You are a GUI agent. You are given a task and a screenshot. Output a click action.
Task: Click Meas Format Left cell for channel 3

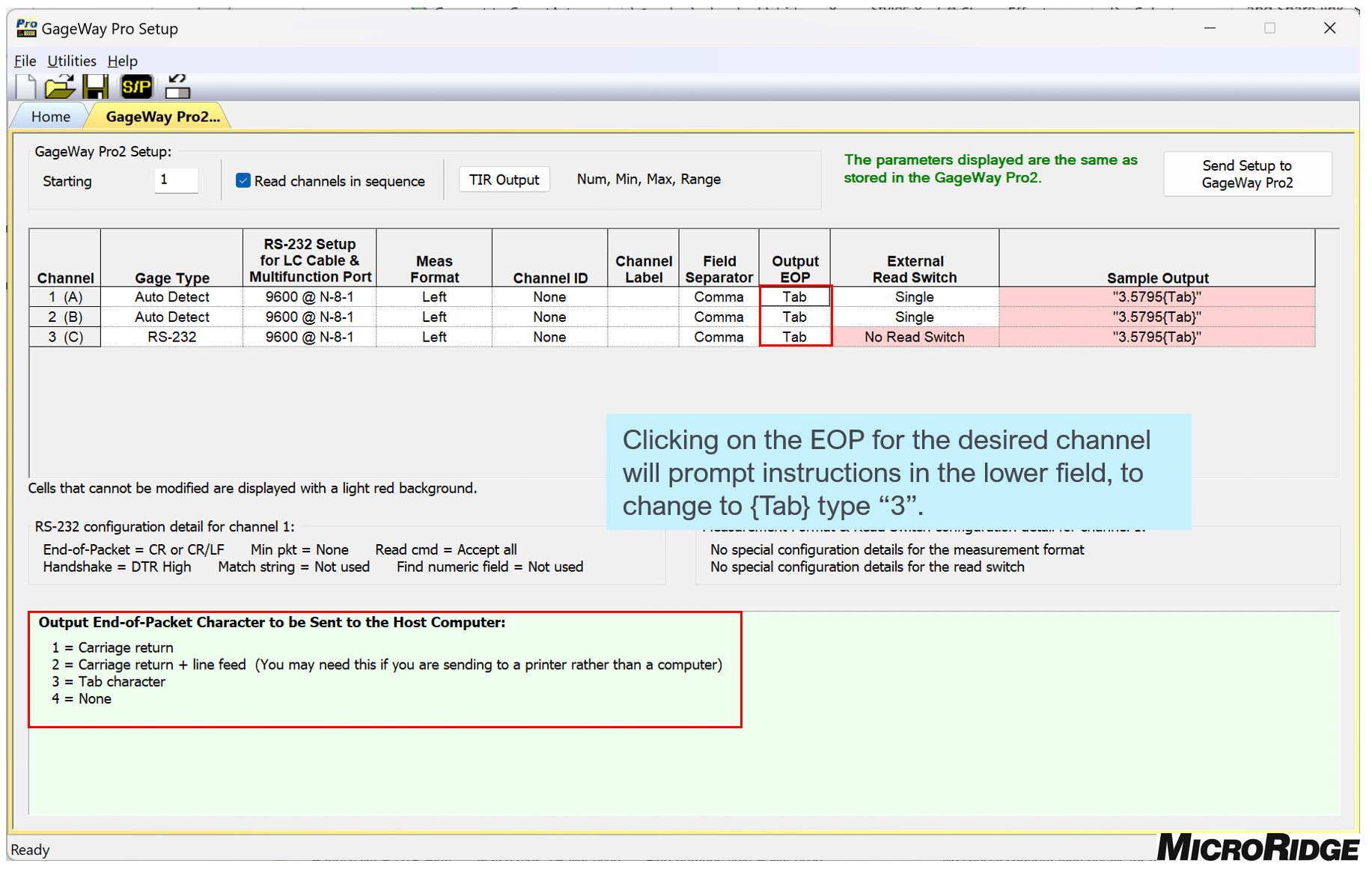click(x=434, y=337)
